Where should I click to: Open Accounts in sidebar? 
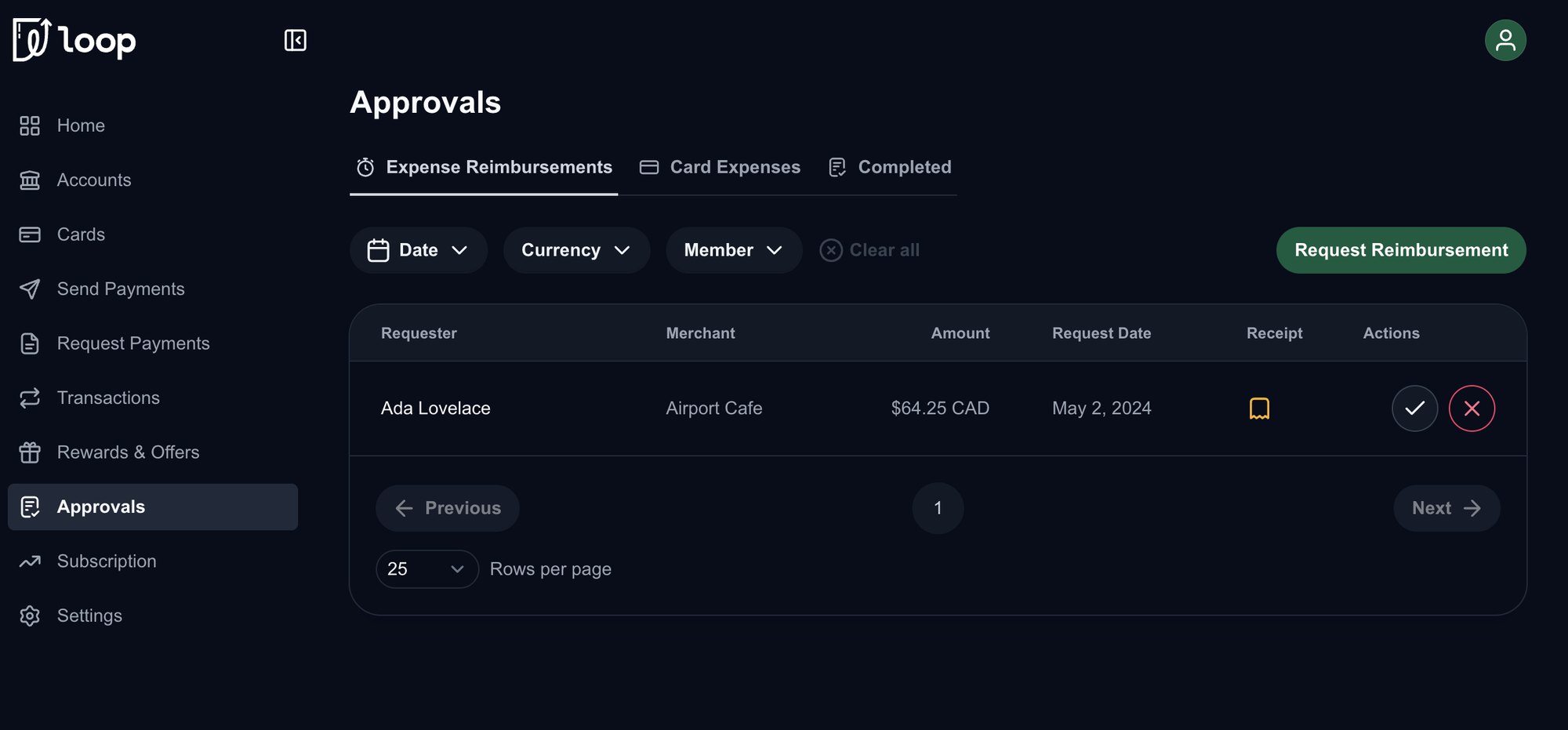click(x=153, y=180)
